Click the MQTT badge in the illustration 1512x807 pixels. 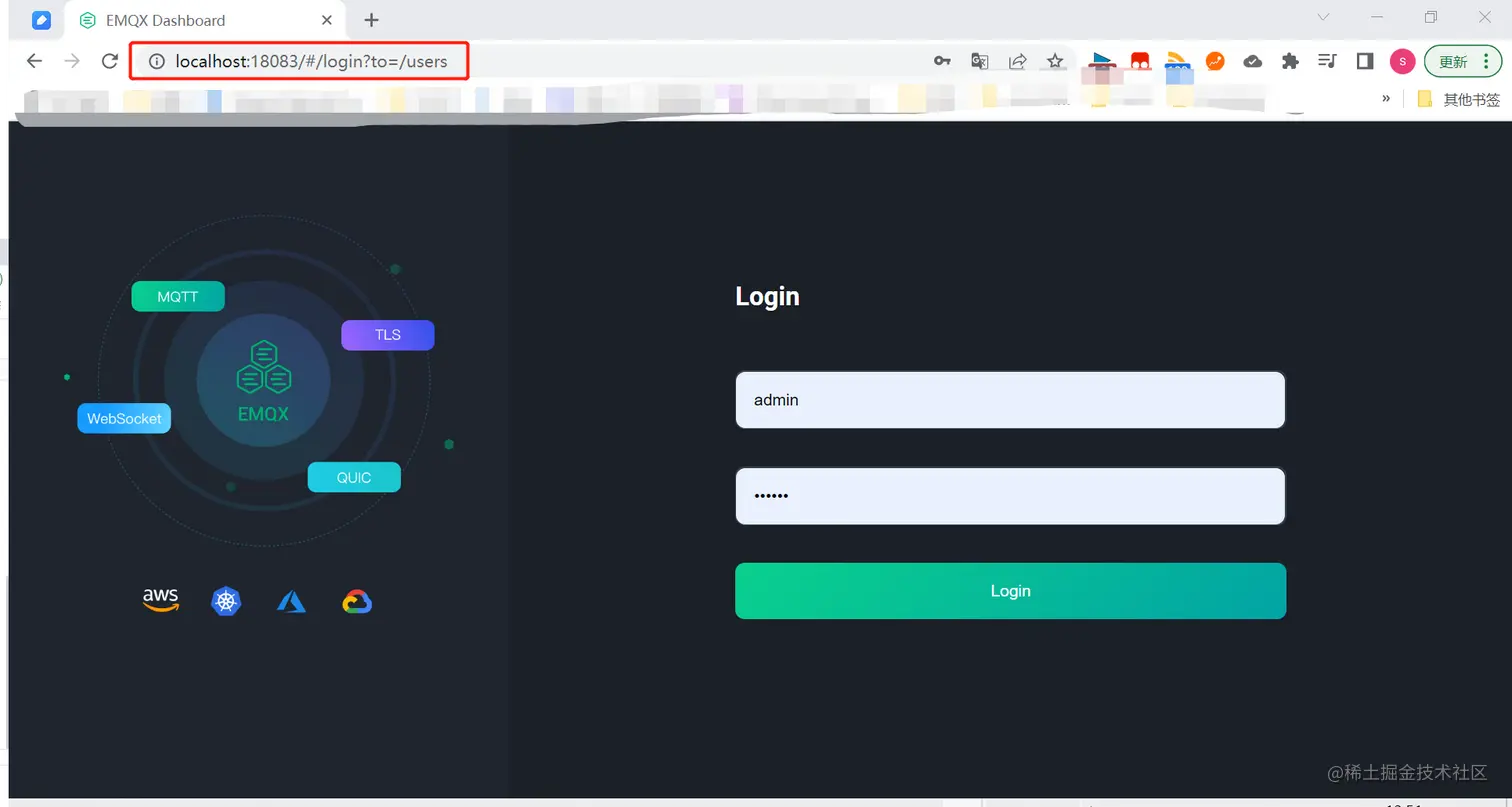[178, 297]
